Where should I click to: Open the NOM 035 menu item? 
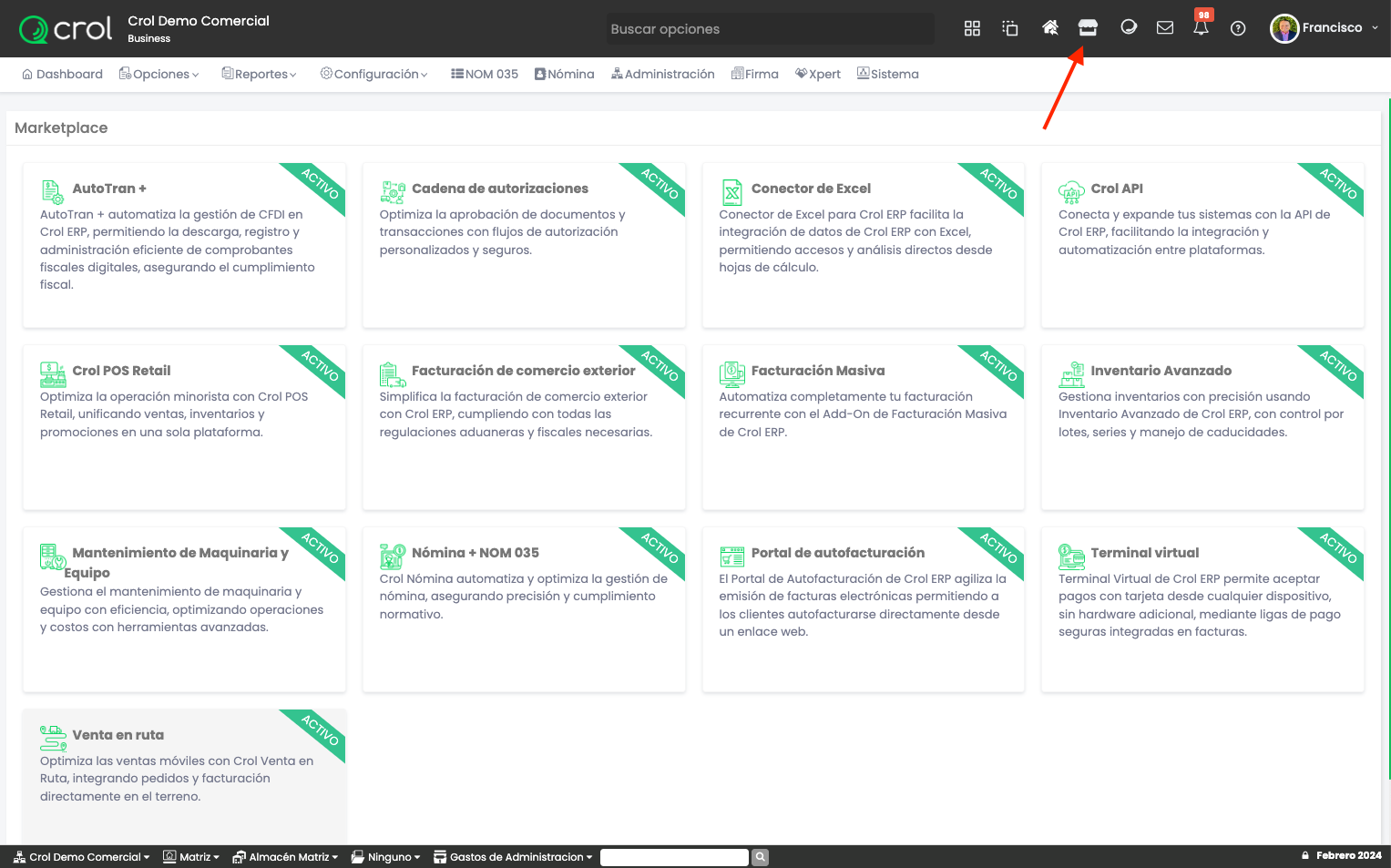coord(485,74)
